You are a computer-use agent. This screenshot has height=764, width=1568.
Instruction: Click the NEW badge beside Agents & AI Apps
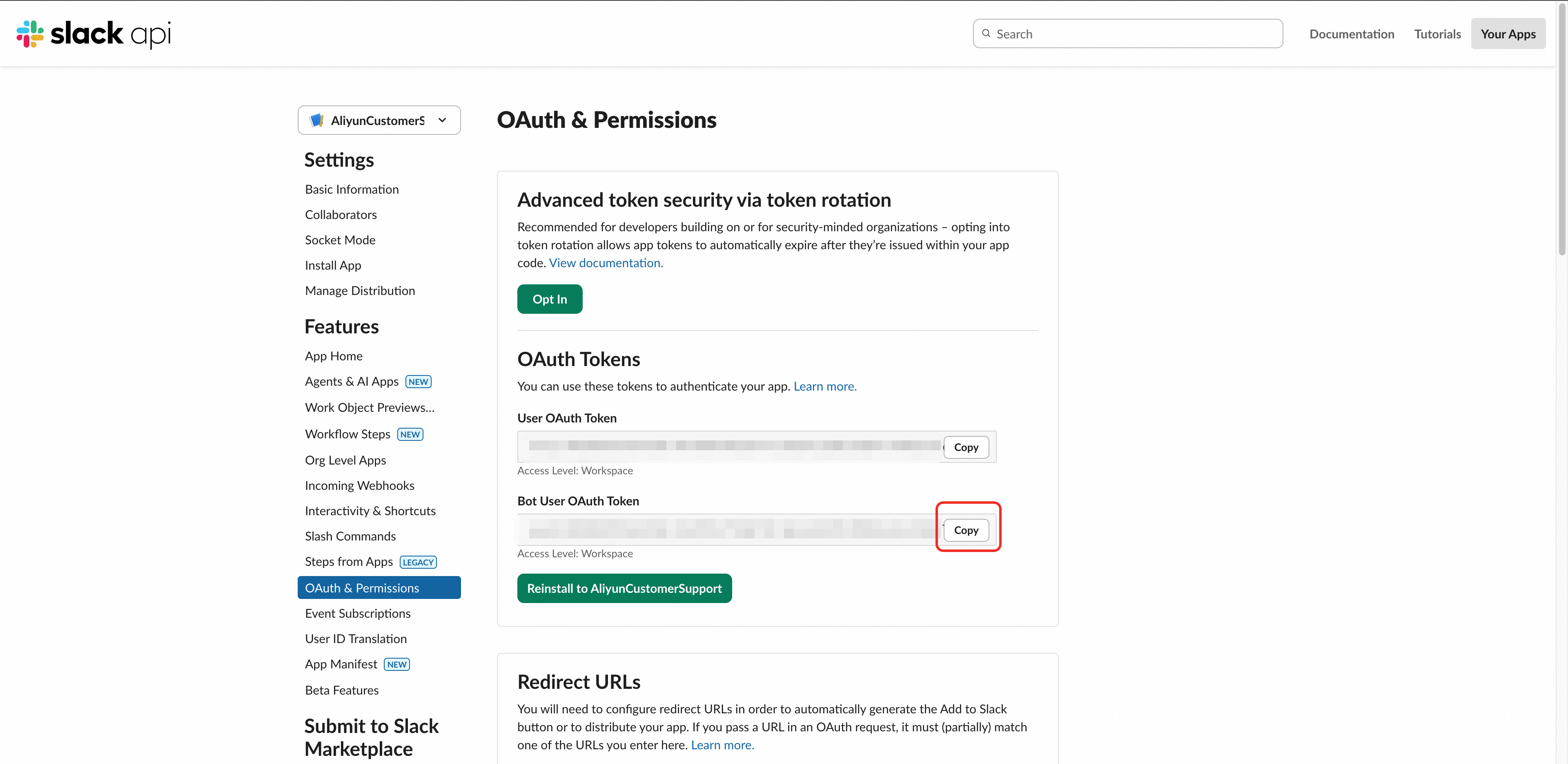coord(418,382)
